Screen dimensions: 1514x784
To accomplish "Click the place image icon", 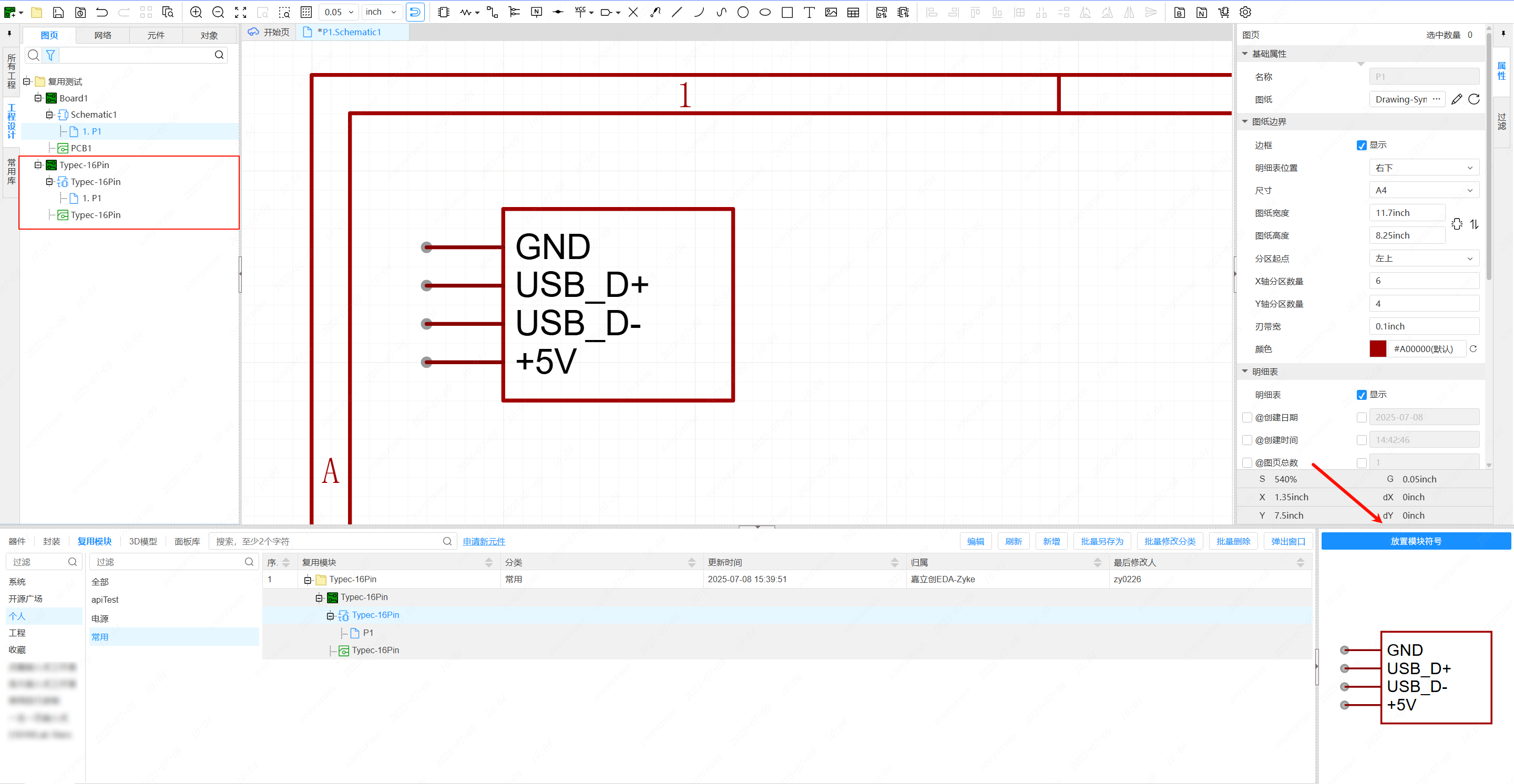I will 831,12.
